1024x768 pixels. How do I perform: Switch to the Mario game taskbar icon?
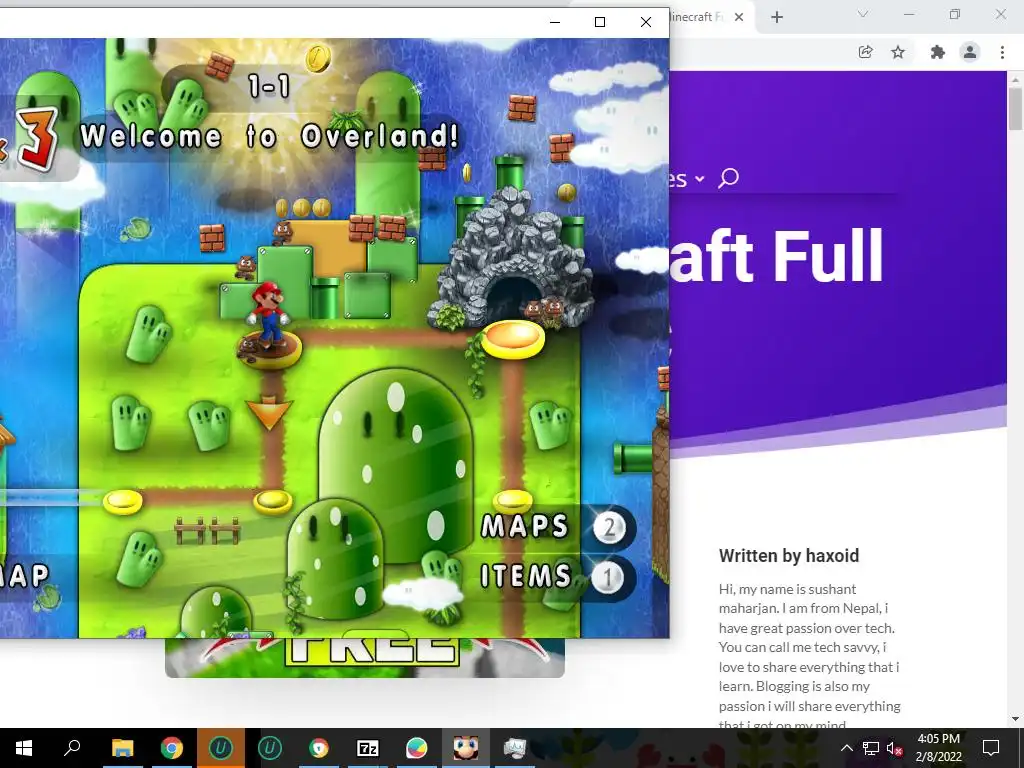466,748
